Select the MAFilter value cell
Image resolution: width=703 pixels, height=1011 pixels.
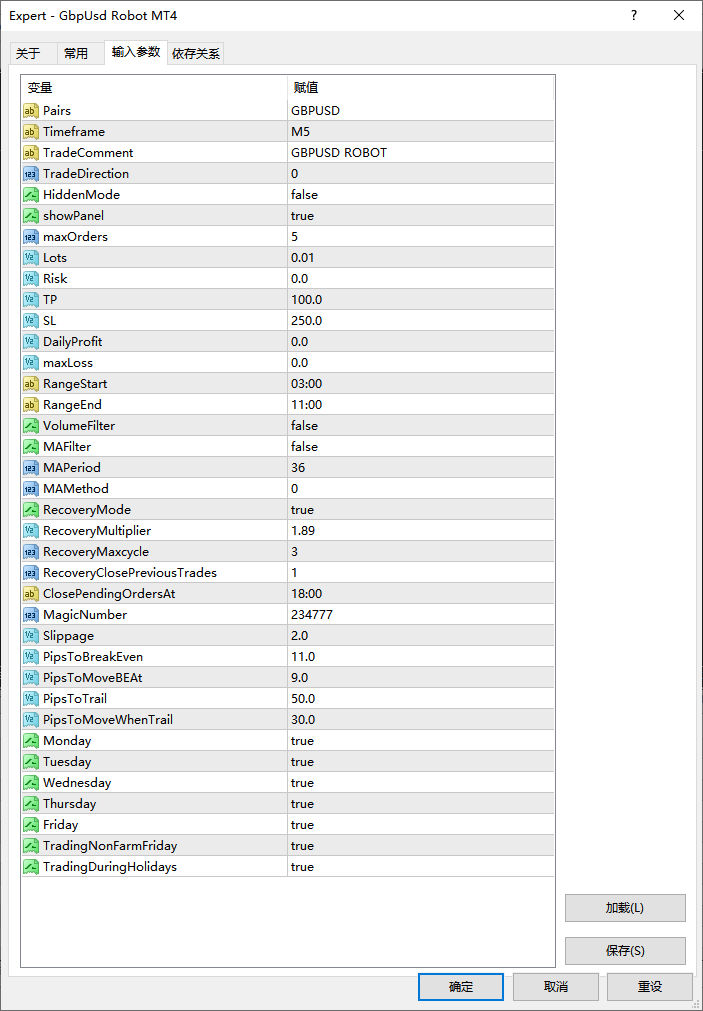pyautogui.click(x=420, y=446)
